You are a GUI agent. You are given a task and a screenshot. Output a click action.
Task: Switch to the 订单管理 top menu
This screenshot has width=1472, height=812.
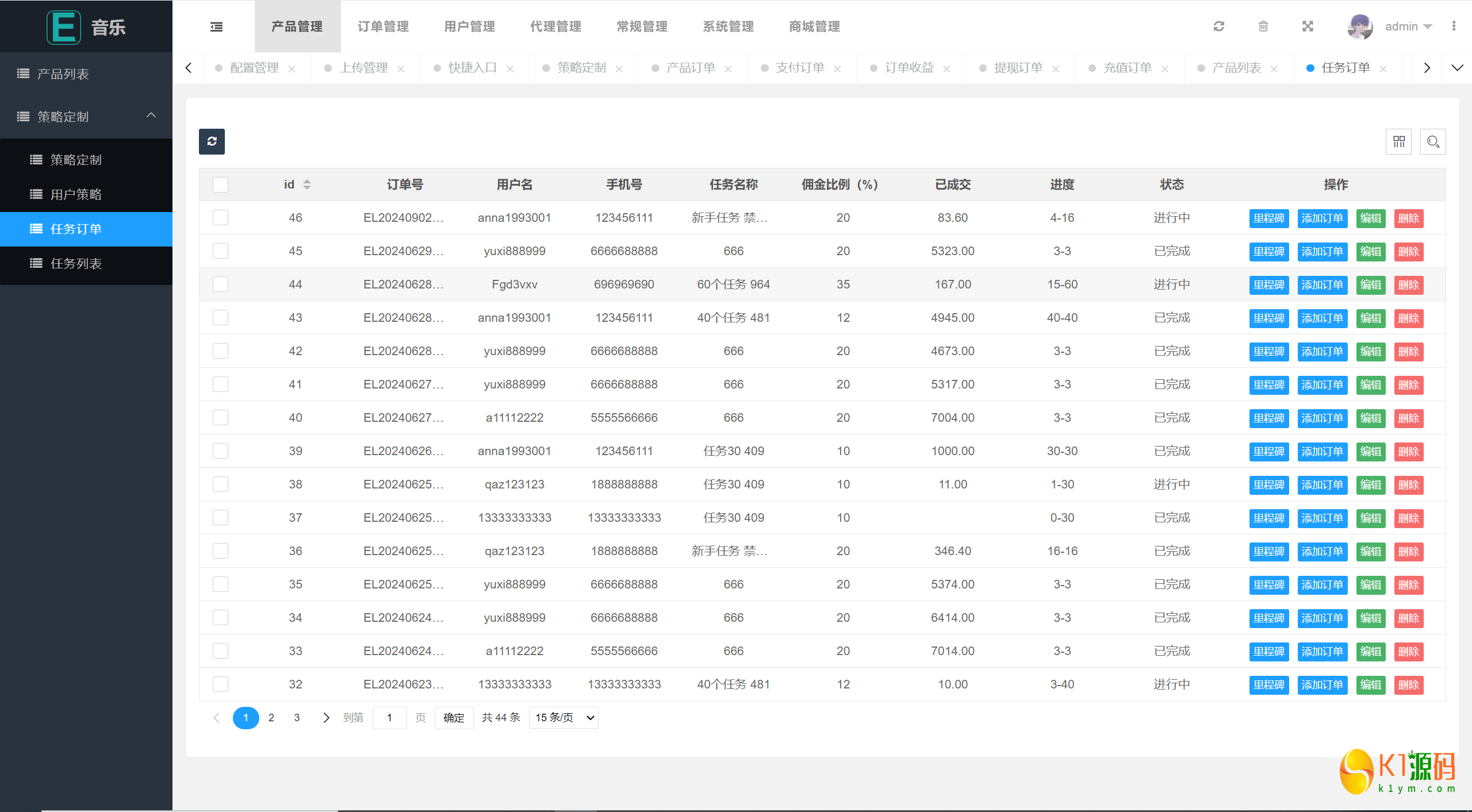(383, 26)
